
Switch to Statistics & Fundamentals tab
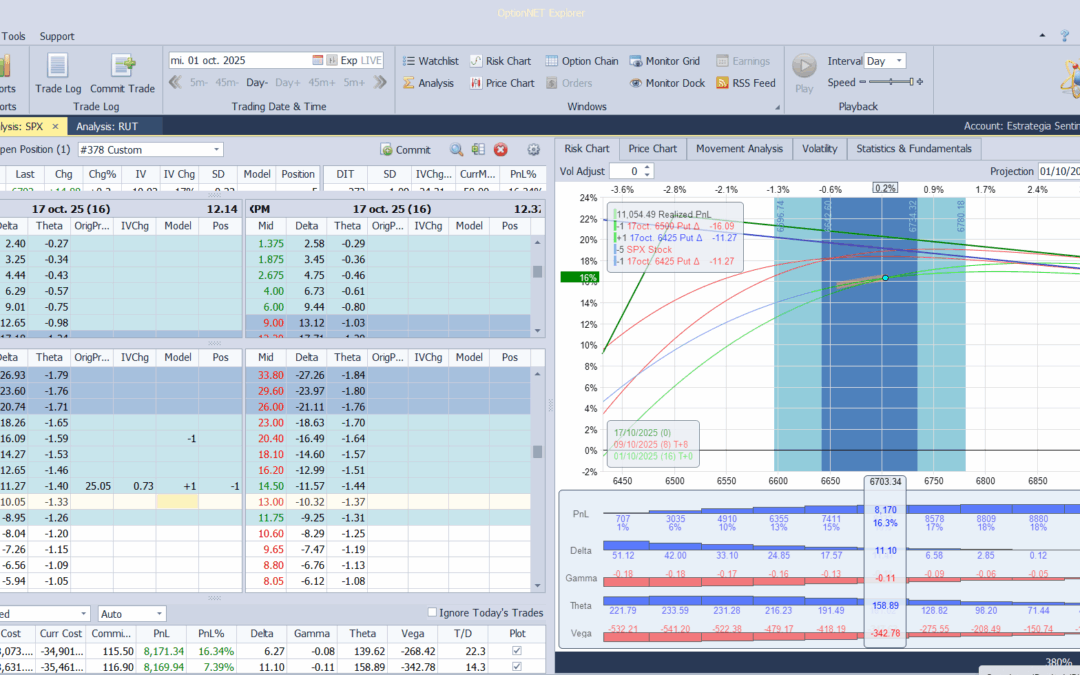[913, 149]
